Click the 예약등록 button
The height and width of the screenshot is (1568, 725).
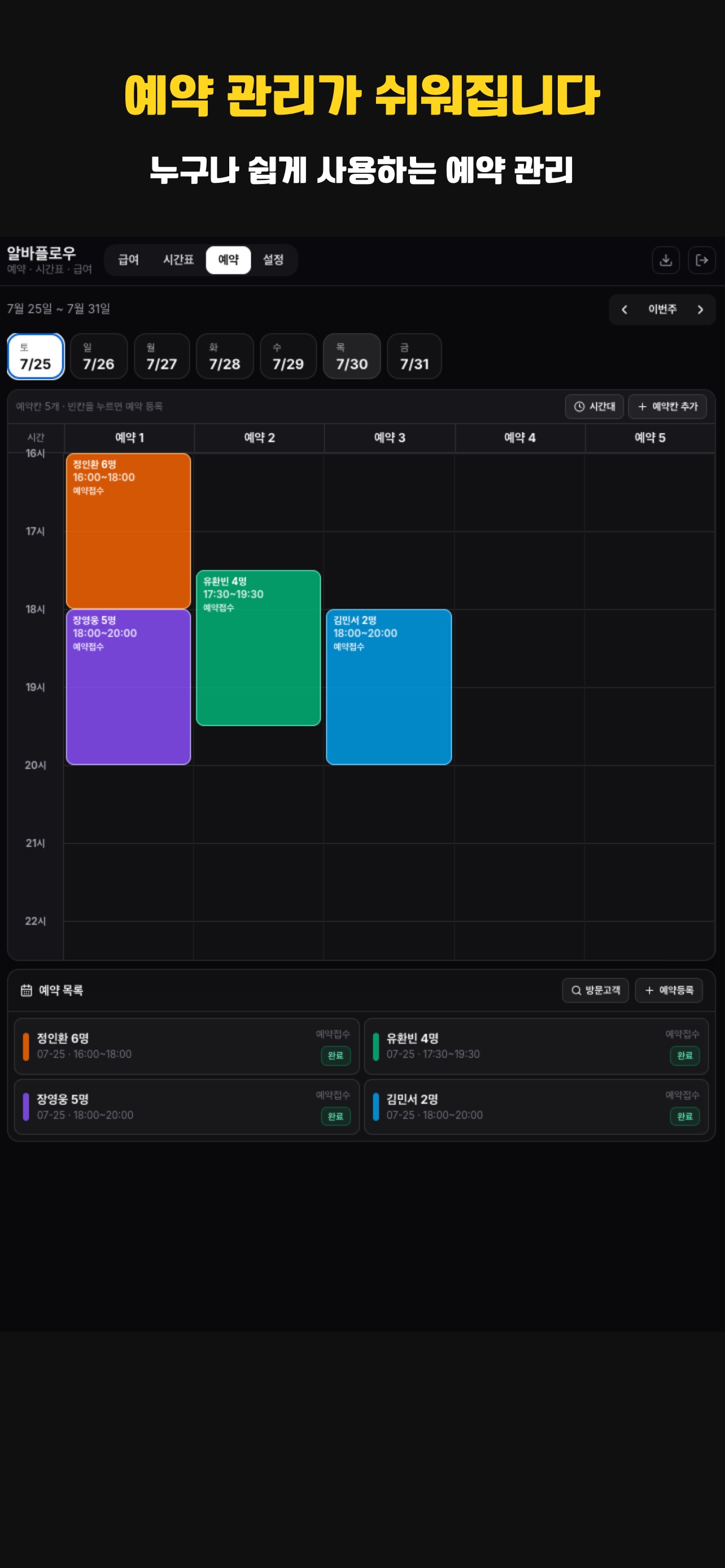point(669,991)
